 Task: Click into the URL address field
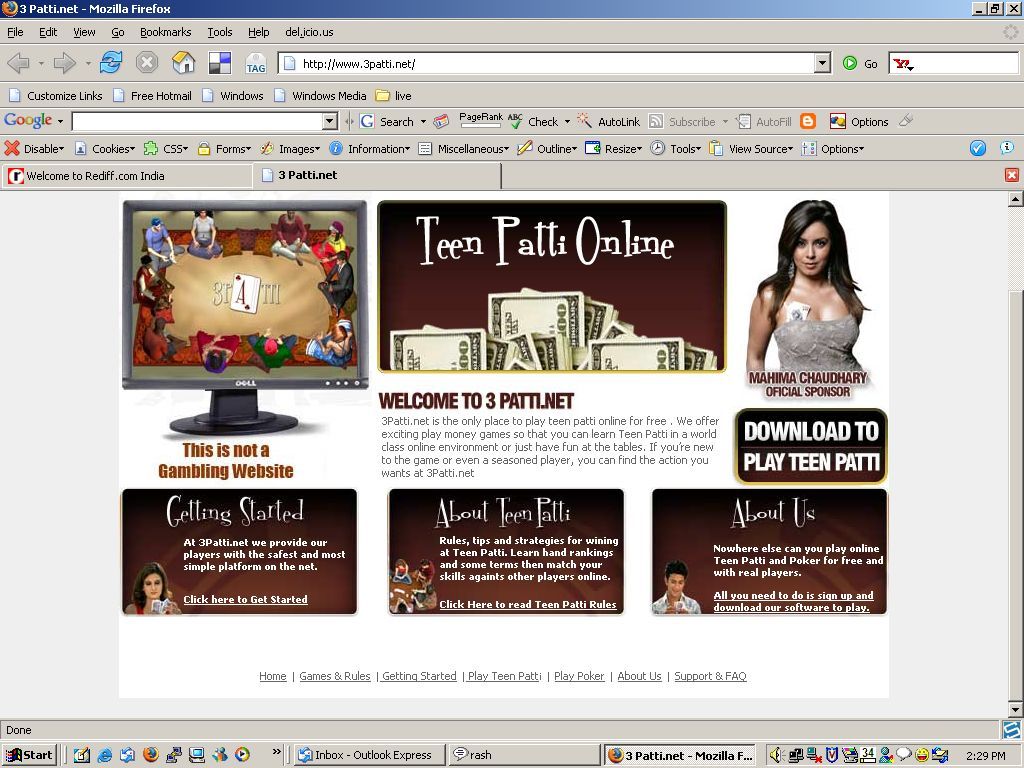pos(548,63)
